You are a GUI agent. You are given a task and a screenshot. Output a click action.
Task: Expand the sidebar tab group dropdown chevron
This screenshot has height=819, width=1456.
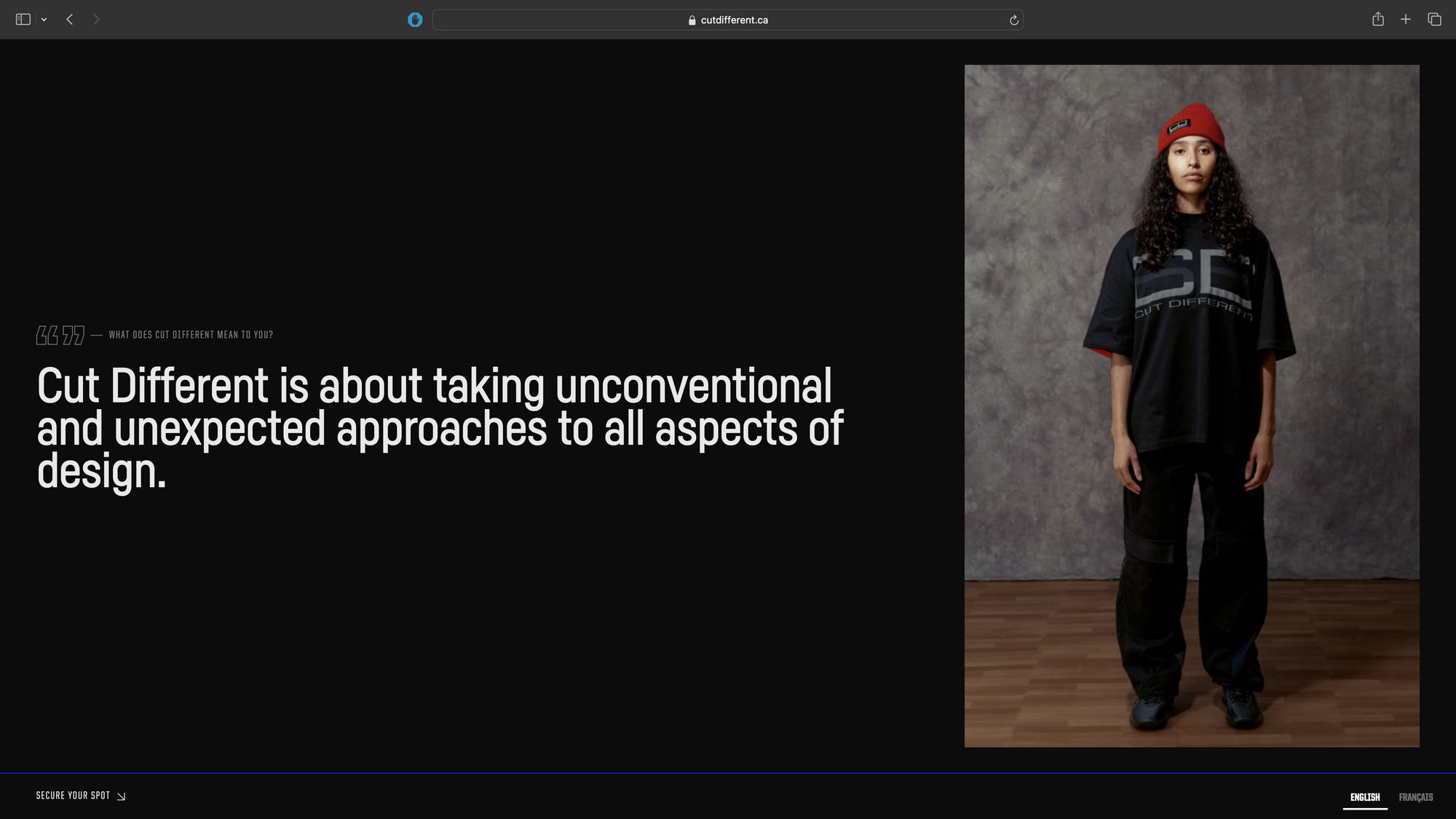(44, 20)
